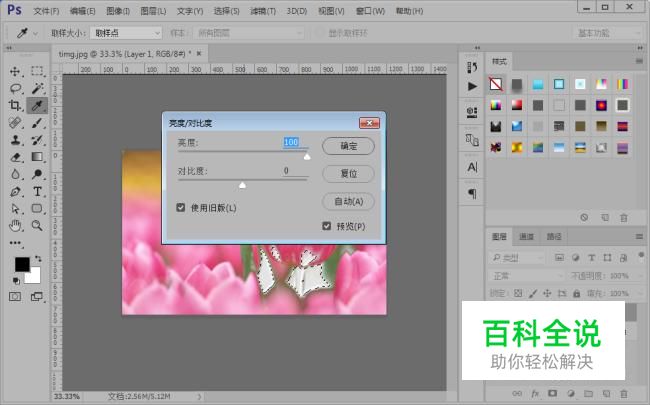Image resolution: width=650 pixels, height=405 pixels.
Task: Choose the Magic Wand tool
Action: [36, 88]
